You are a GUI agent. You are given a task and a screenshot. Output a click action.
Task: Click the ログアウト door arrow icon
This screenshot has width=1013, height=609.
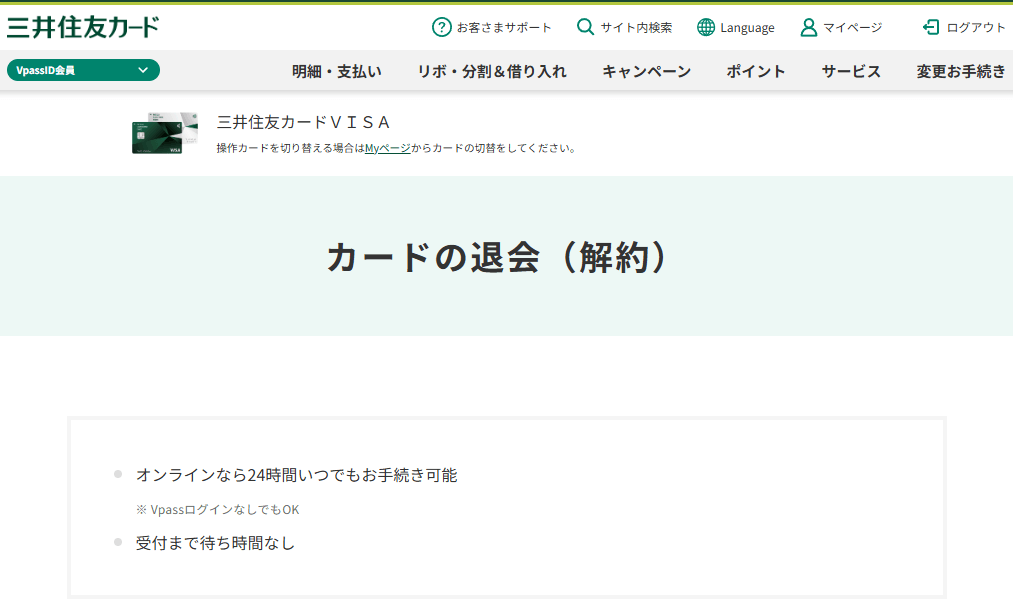931,27
